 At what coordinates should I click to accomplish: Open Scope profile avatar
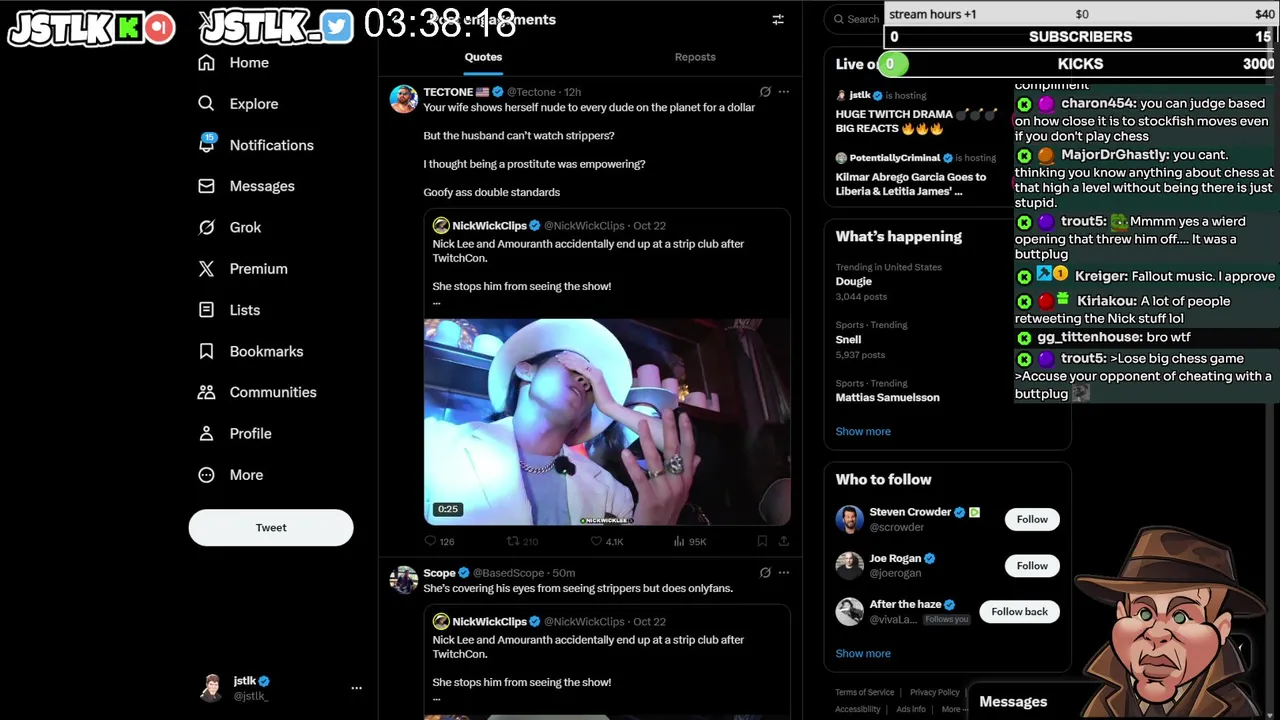[404, 580]
